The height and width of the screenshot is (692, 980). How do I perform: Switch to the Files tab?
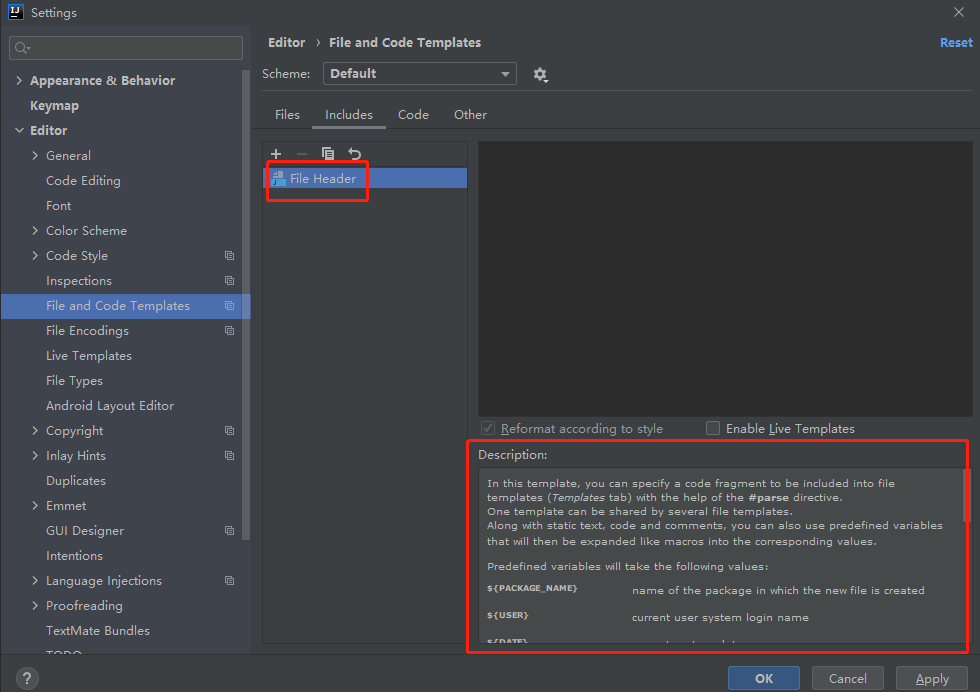coord(287,115)
